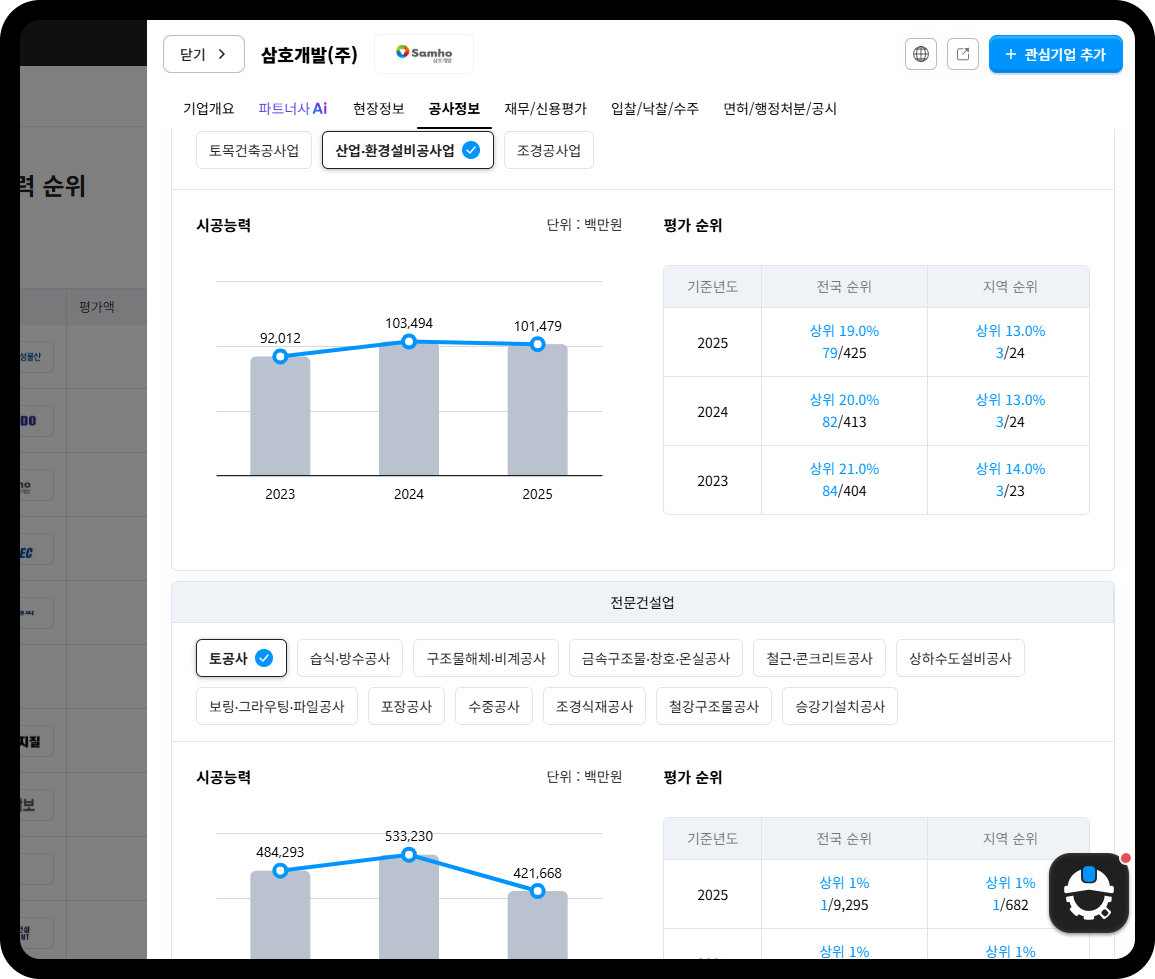Select the 철강구조물공사 option
The image size is (1155, 979).
714,706
